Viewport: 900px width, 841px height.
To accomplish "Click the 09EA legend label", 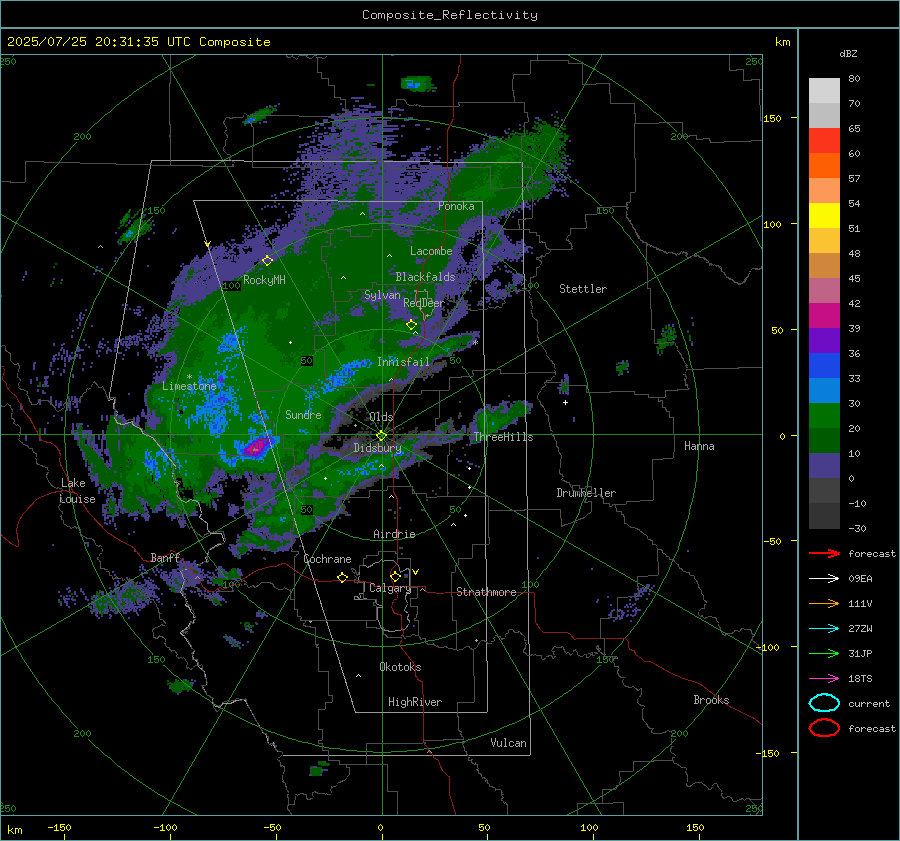I will tap(860, 578).
